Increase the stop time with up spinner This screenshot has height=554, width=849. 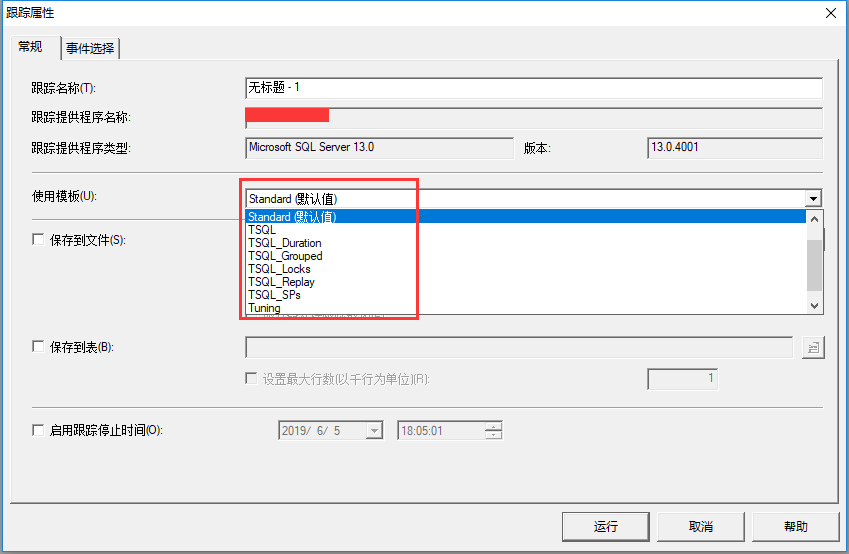493,426
